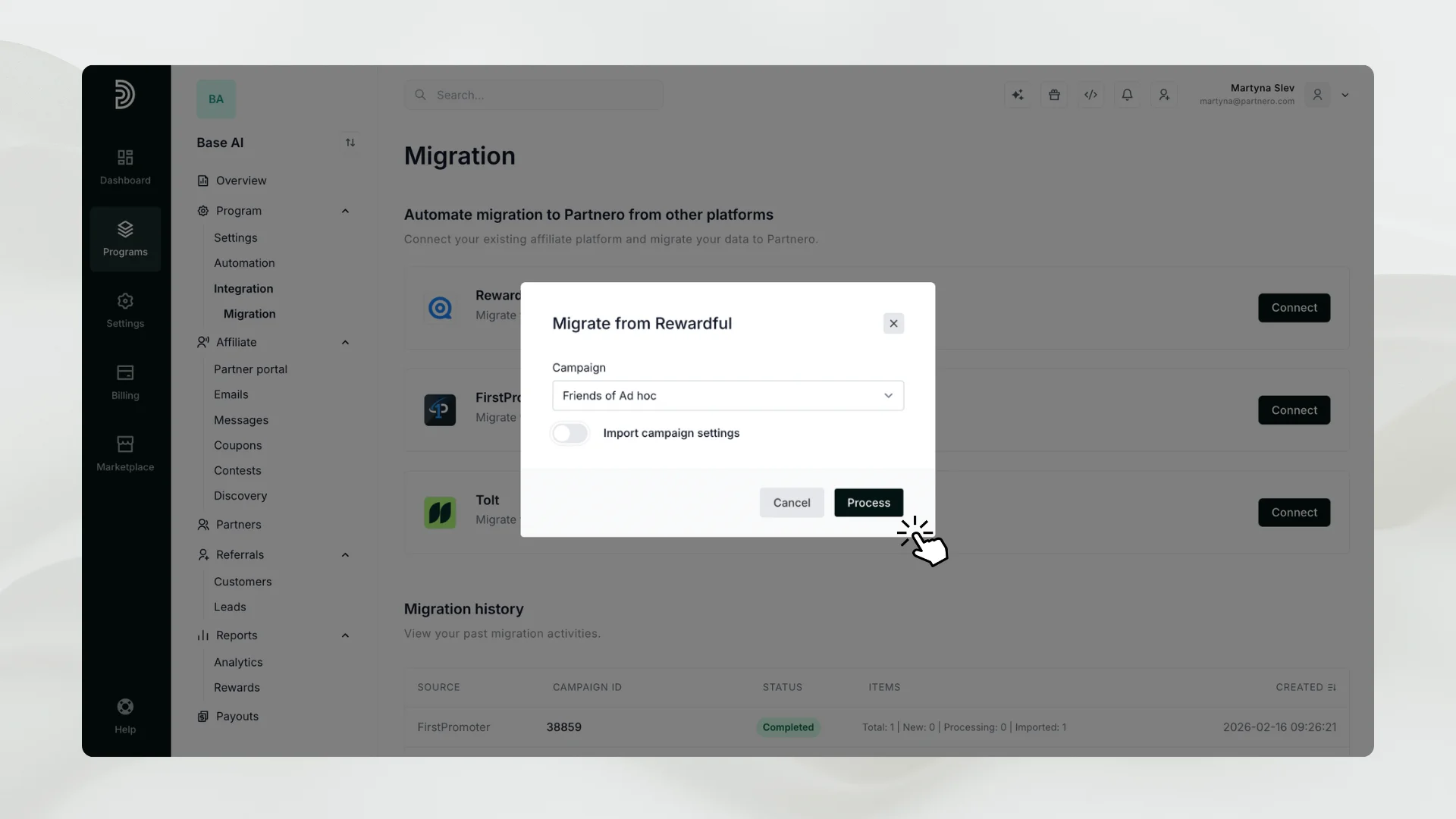Sort by the CREATED column header
The image size is (1456, 819).
click(x=1306, y=687)
